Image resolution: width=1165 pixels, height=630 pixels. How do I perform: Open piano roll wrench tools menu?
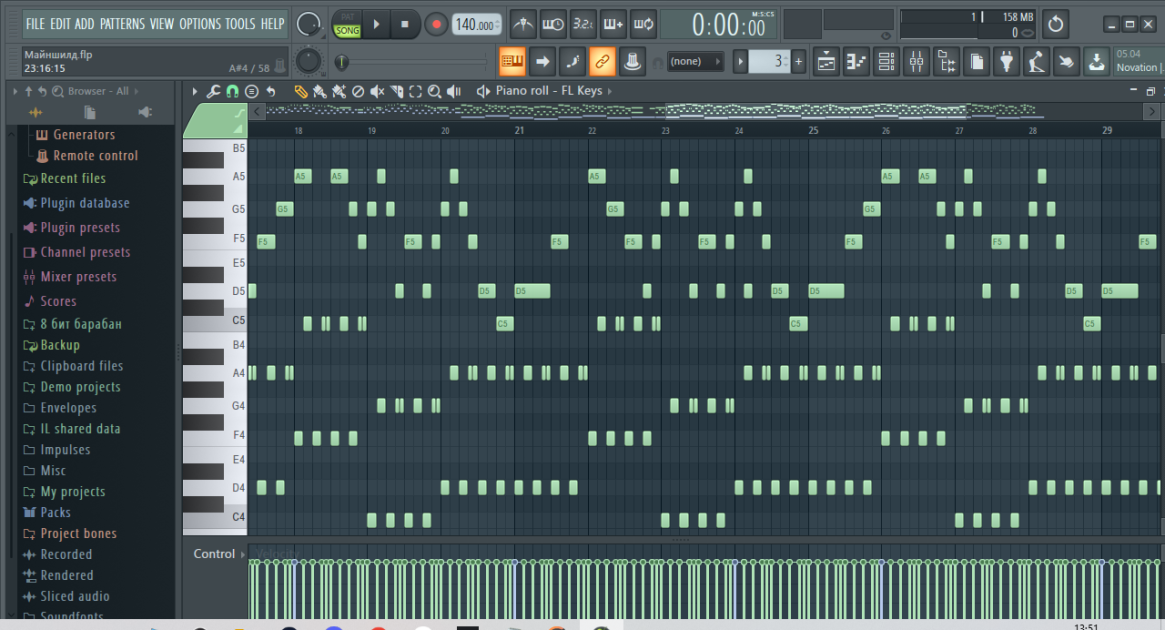tap(213, 91)
